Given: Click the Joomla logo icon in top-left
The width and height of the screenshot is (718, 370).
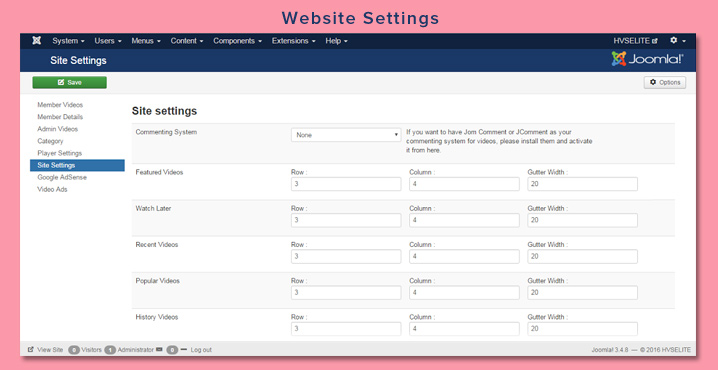Looking at the screenshot, I should tap(37, 41).
